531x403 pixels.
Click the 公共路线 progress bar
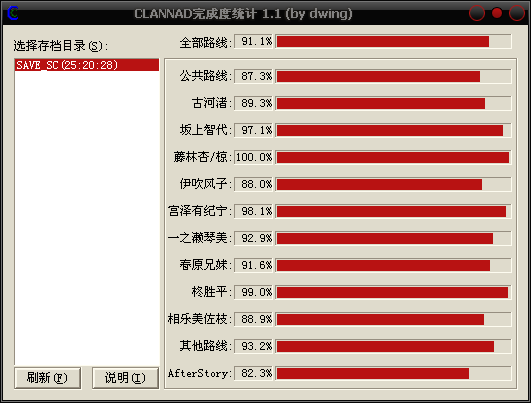point(393,76)
